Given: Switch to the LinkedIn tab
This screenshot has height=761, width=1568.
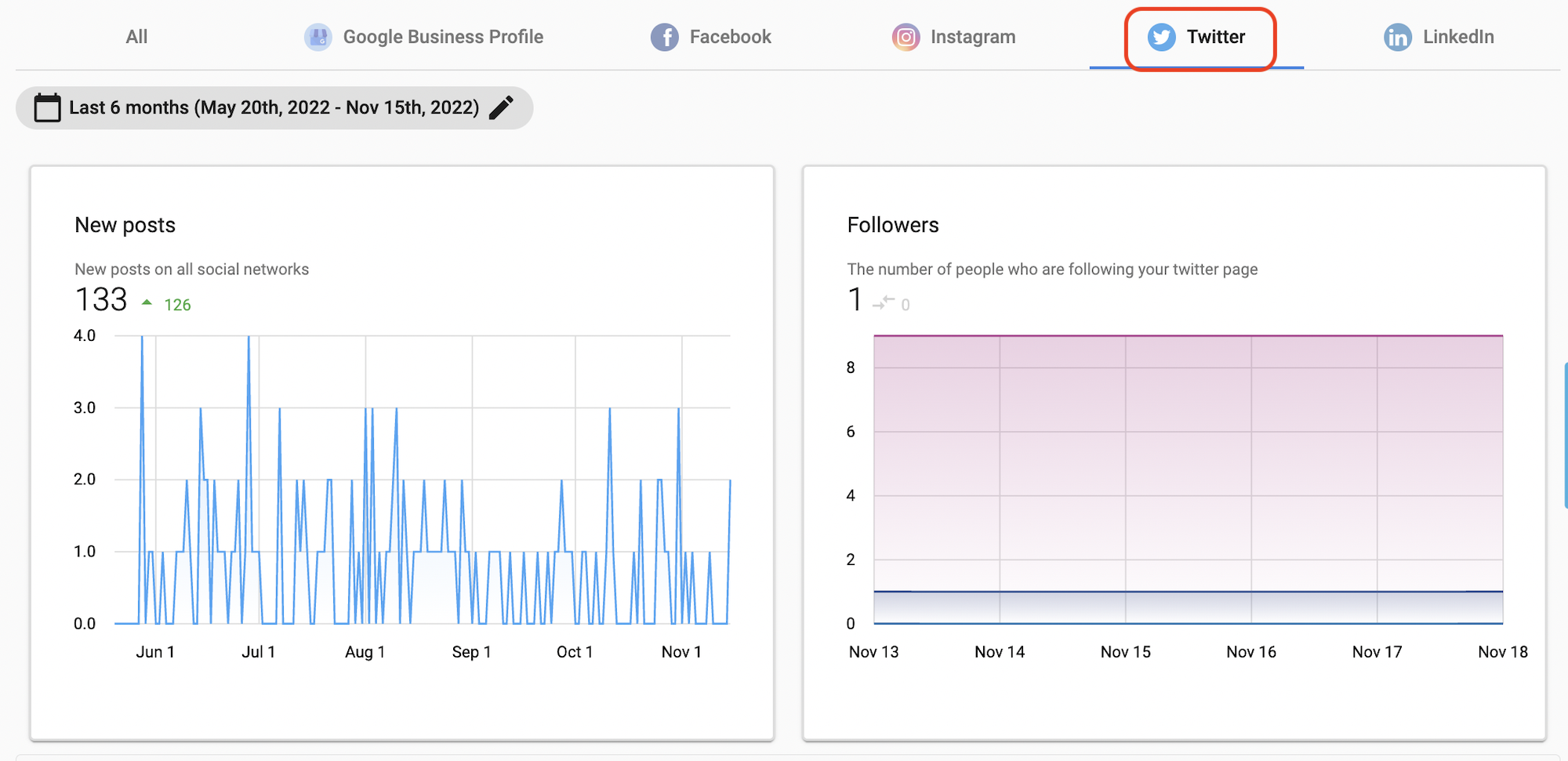Looking at the screenshot, I should (1439, 37).
